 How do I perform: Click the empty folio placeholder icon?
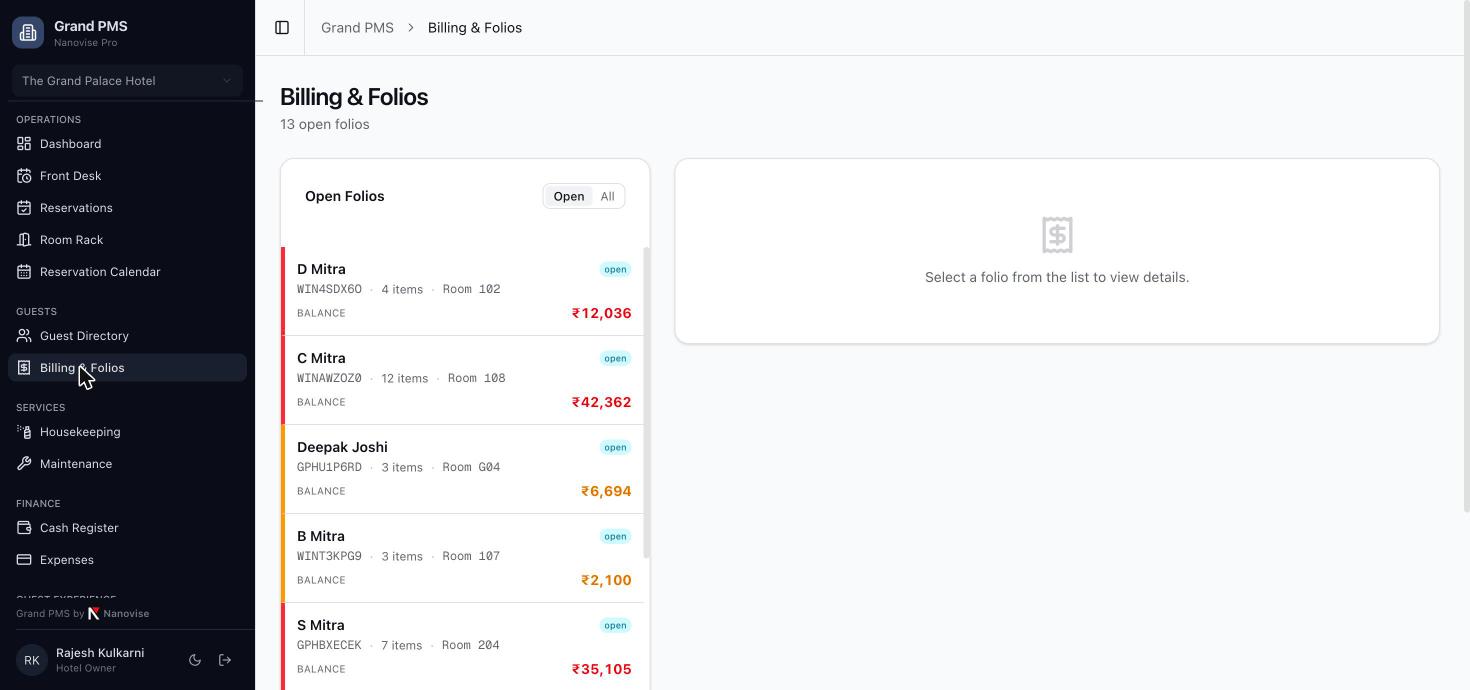(x=1057, y=235)
